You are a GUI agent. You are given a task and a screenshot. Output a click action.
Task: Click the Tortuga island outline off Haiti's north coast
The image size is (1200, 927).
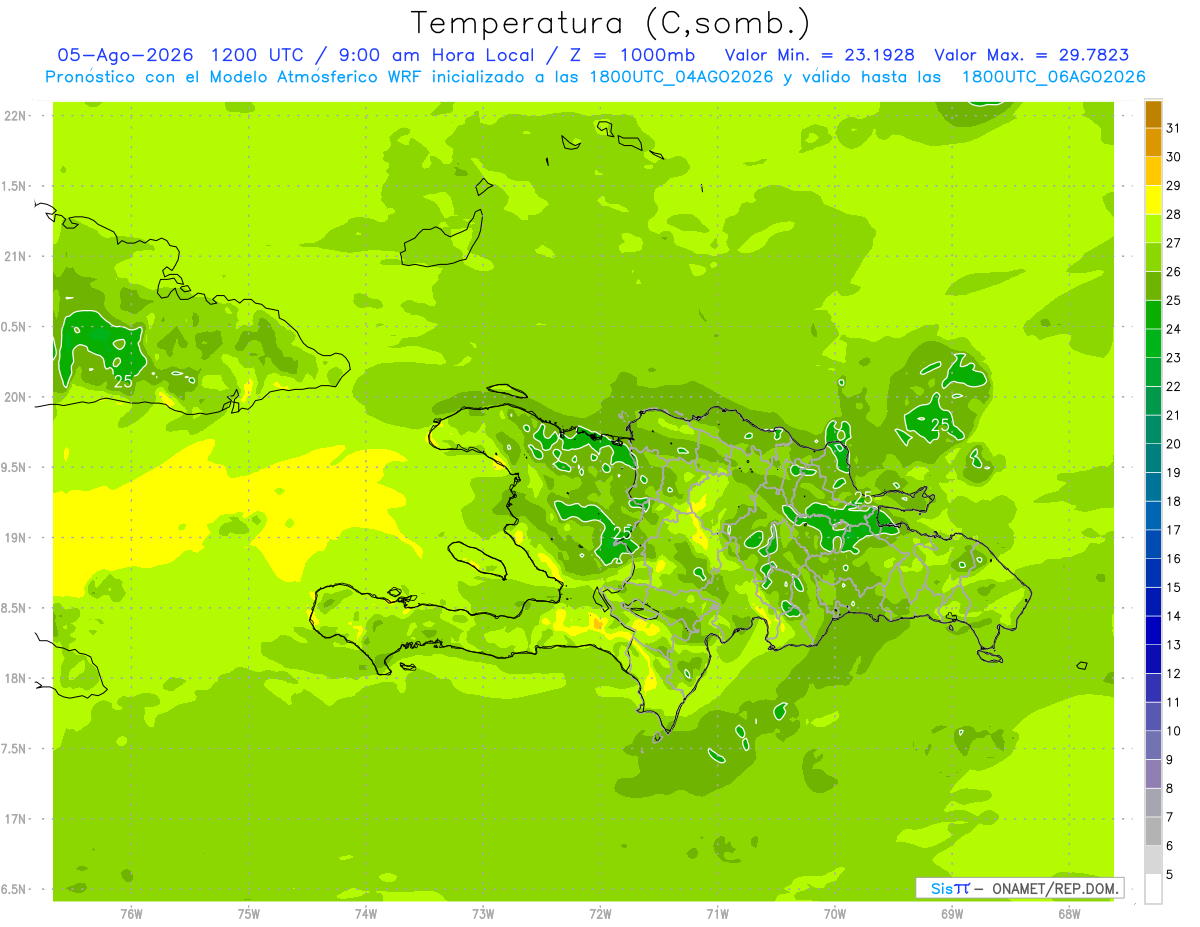[x=506, y=391]
